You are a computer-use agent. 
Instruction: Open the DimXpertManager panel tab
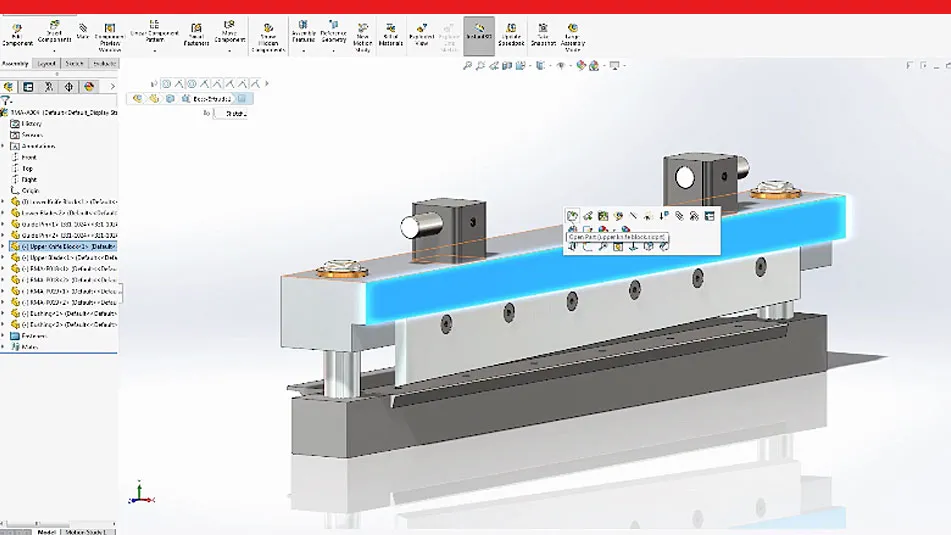[69, 87]
